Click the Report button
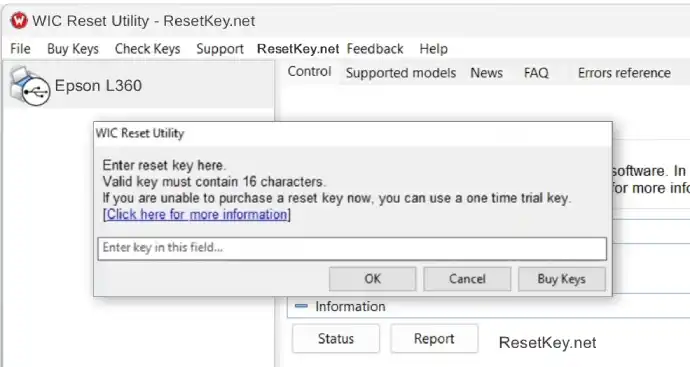This screenshot has width=690, height=367. pos(434,339)
